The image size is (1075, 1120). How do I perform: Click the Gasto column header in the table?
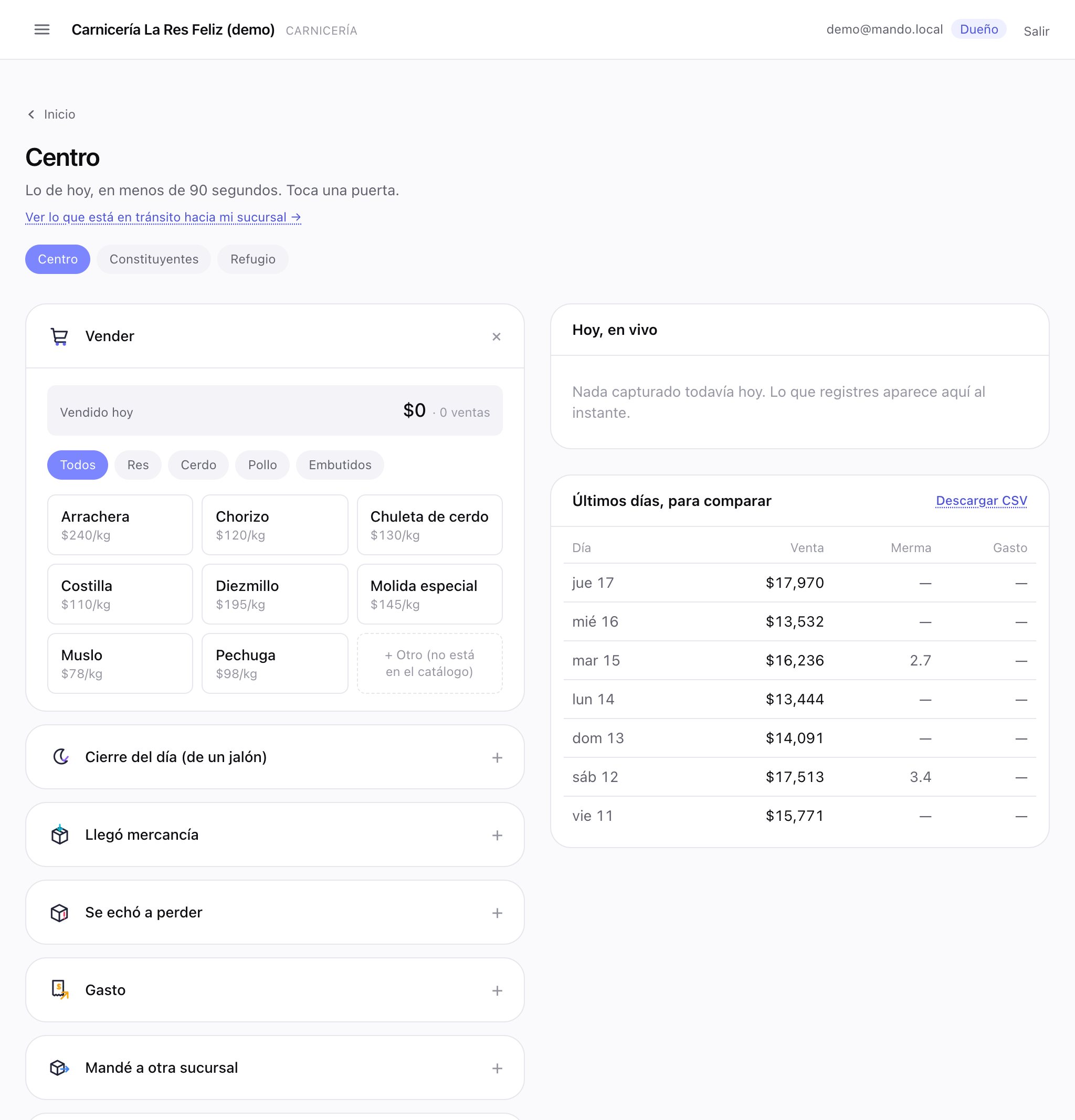click(x=1010, y=548)
